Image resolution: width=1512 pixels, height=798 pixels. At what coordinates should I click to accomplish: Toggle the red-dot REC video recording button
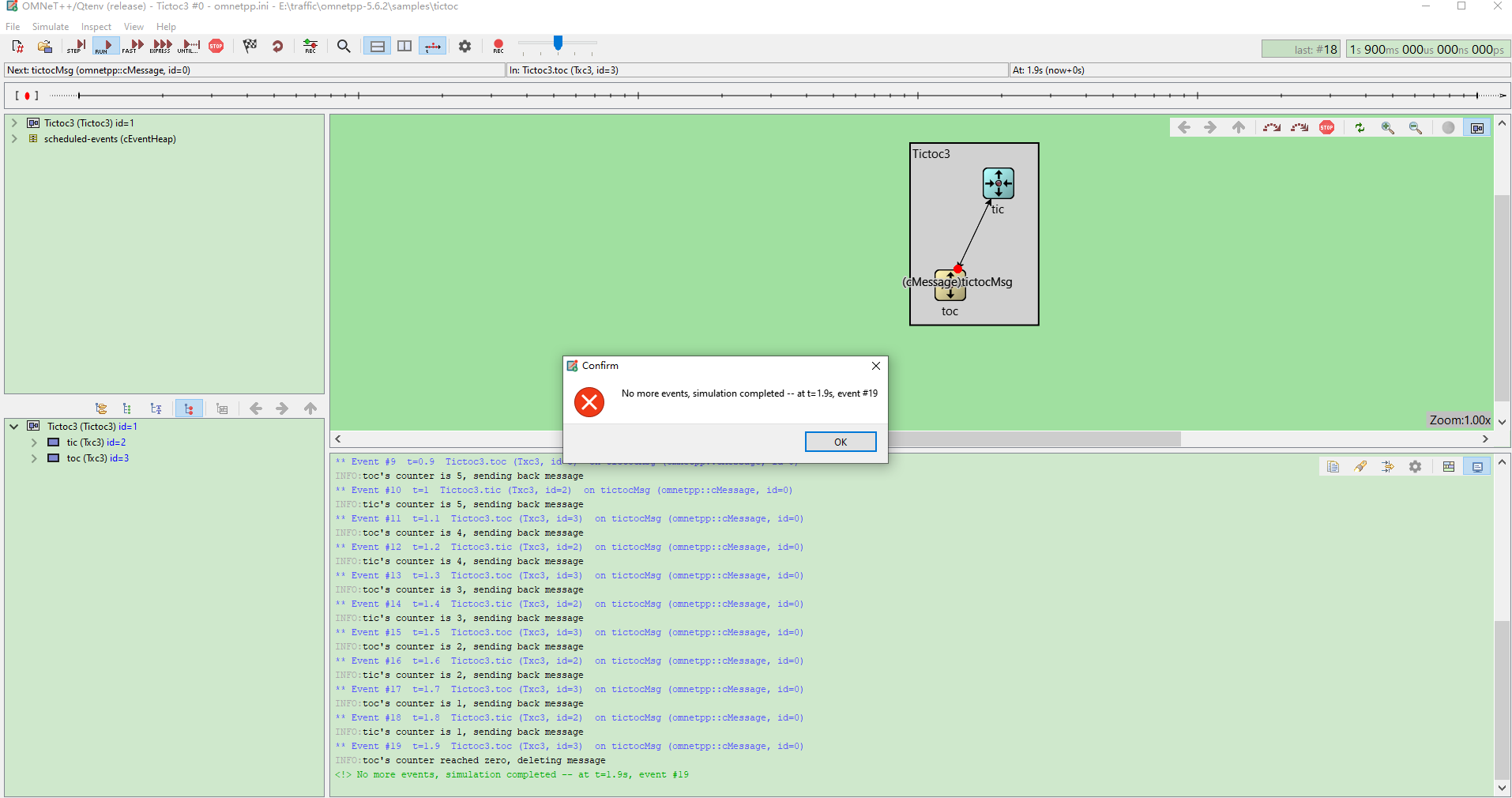pyautogui.click(x=498, y=47)
